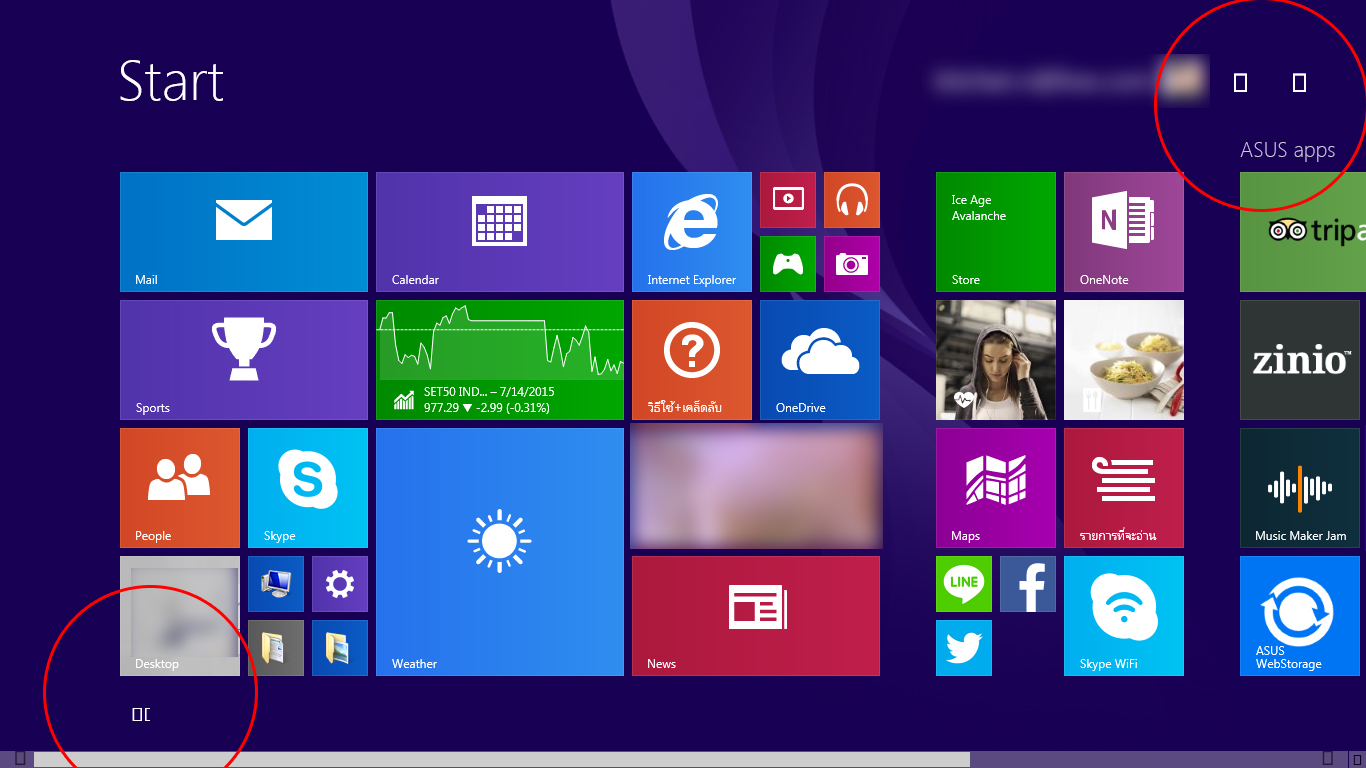Click the power button beside the account picture
The image size is (1366, 768).
click(1241, 83)
